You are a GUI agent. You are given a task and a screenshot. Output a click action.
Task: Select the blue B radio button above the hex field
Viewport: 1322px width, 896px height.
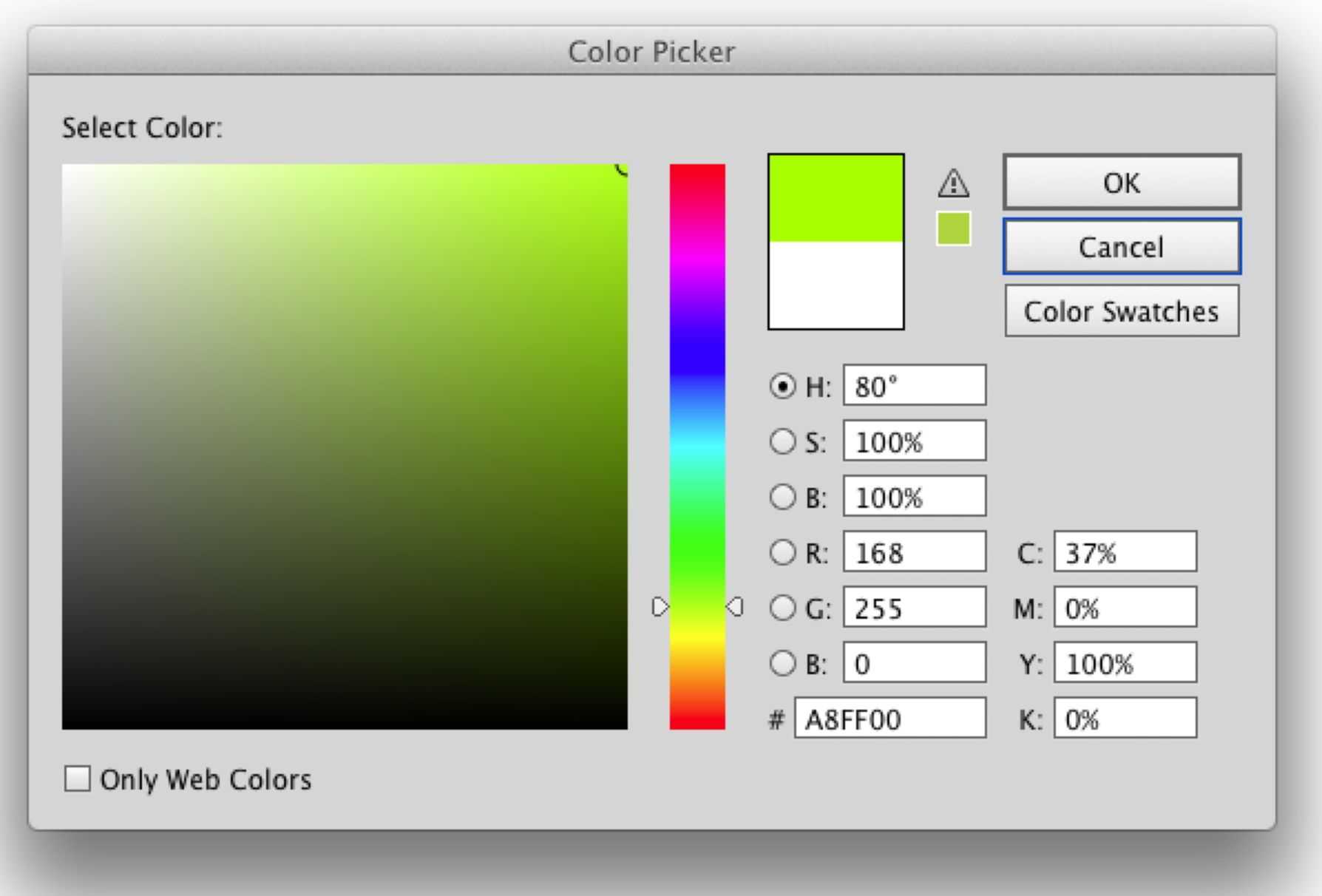[782, 663]
